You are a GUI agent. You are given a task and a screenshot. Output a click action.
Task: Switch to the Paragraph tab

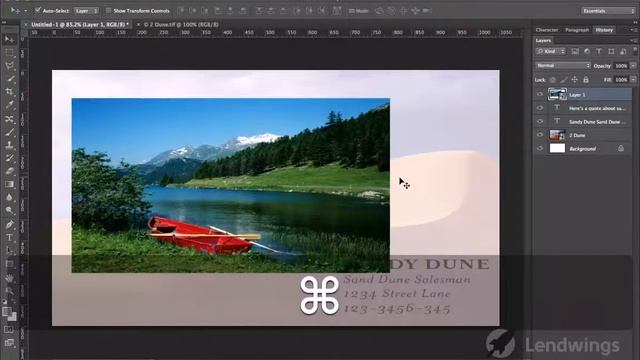577,30
